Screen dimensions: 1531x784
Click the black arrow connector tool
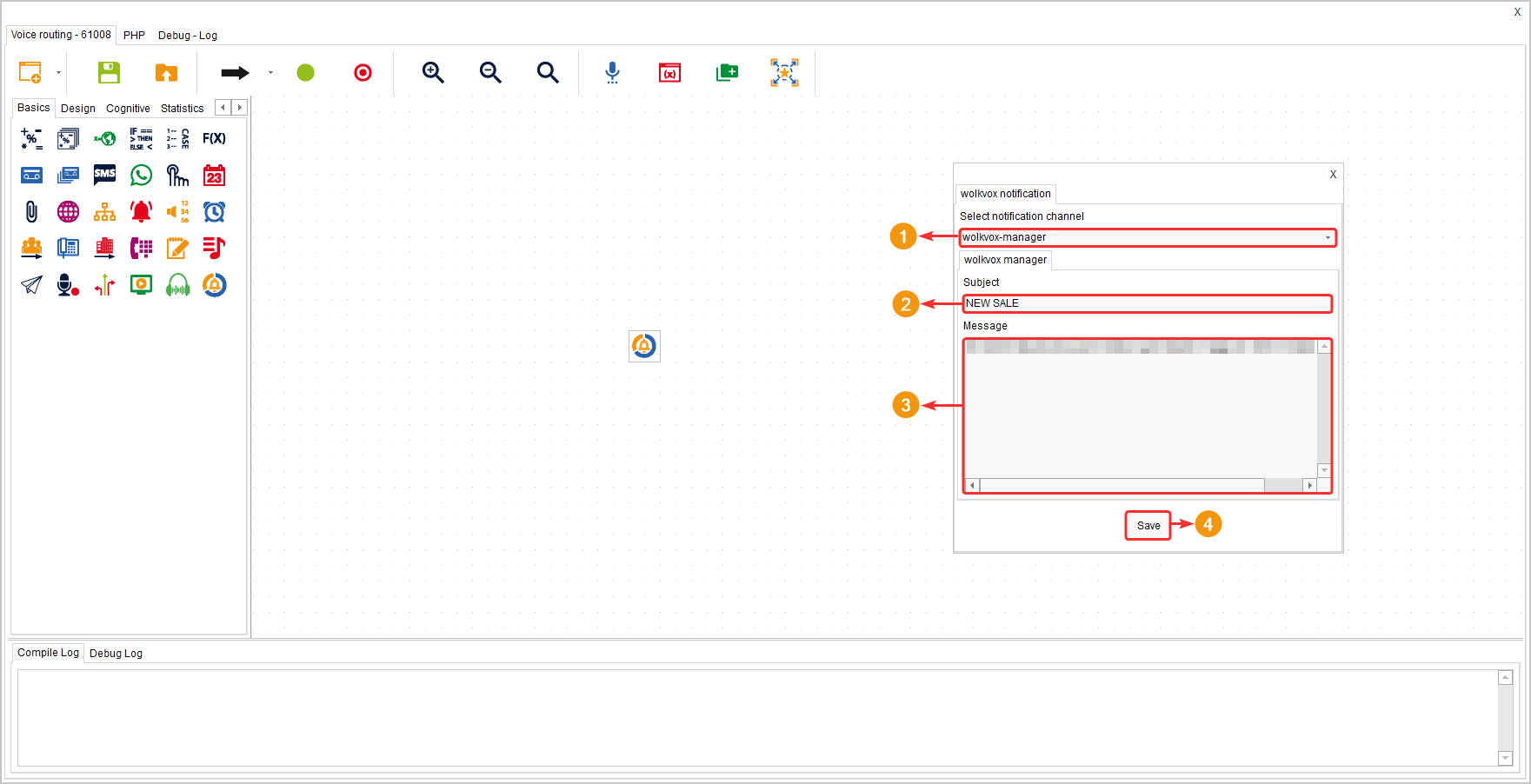coord(235,73)
